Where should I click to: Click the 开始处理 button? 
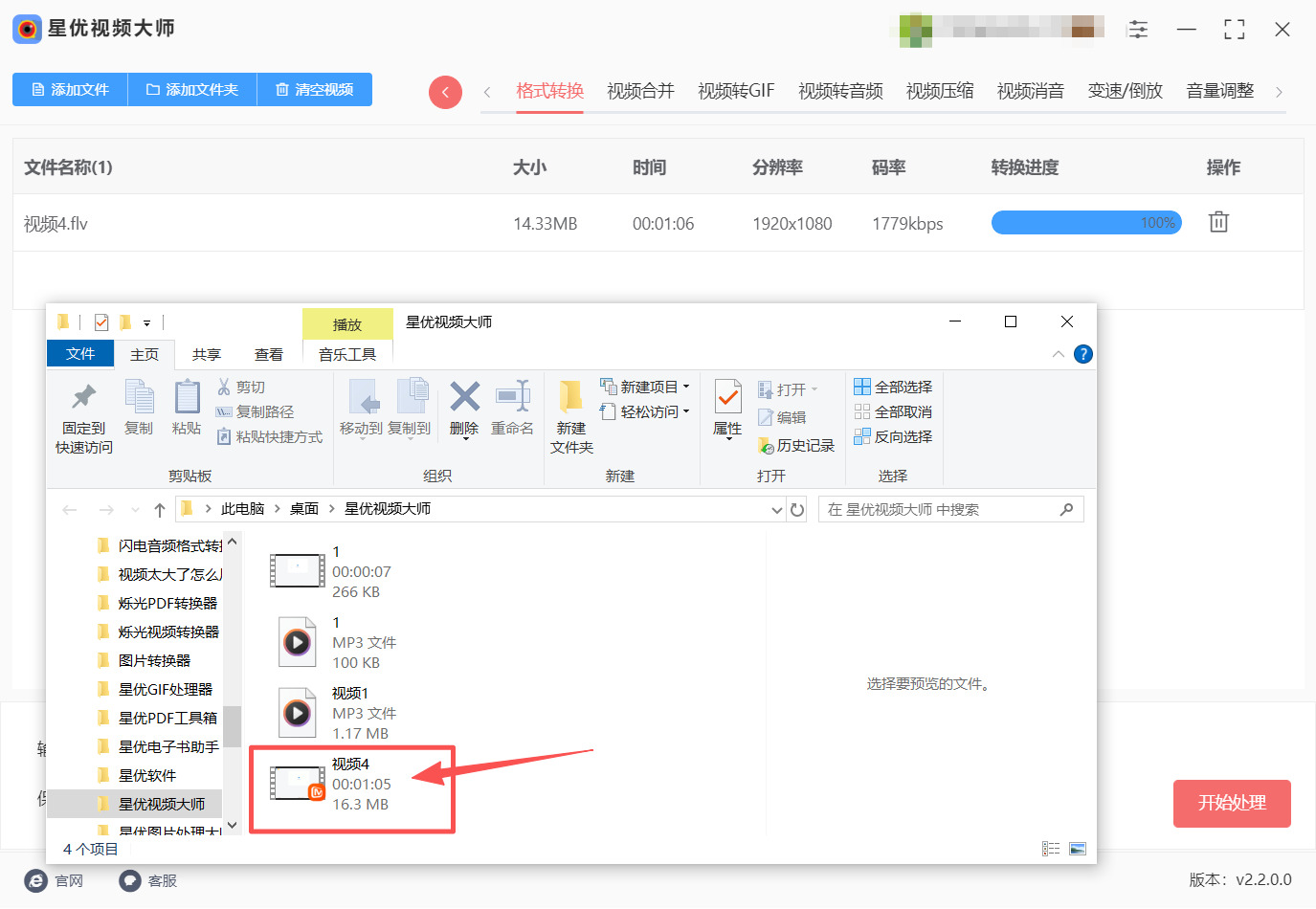click(x=1232, y=803)
